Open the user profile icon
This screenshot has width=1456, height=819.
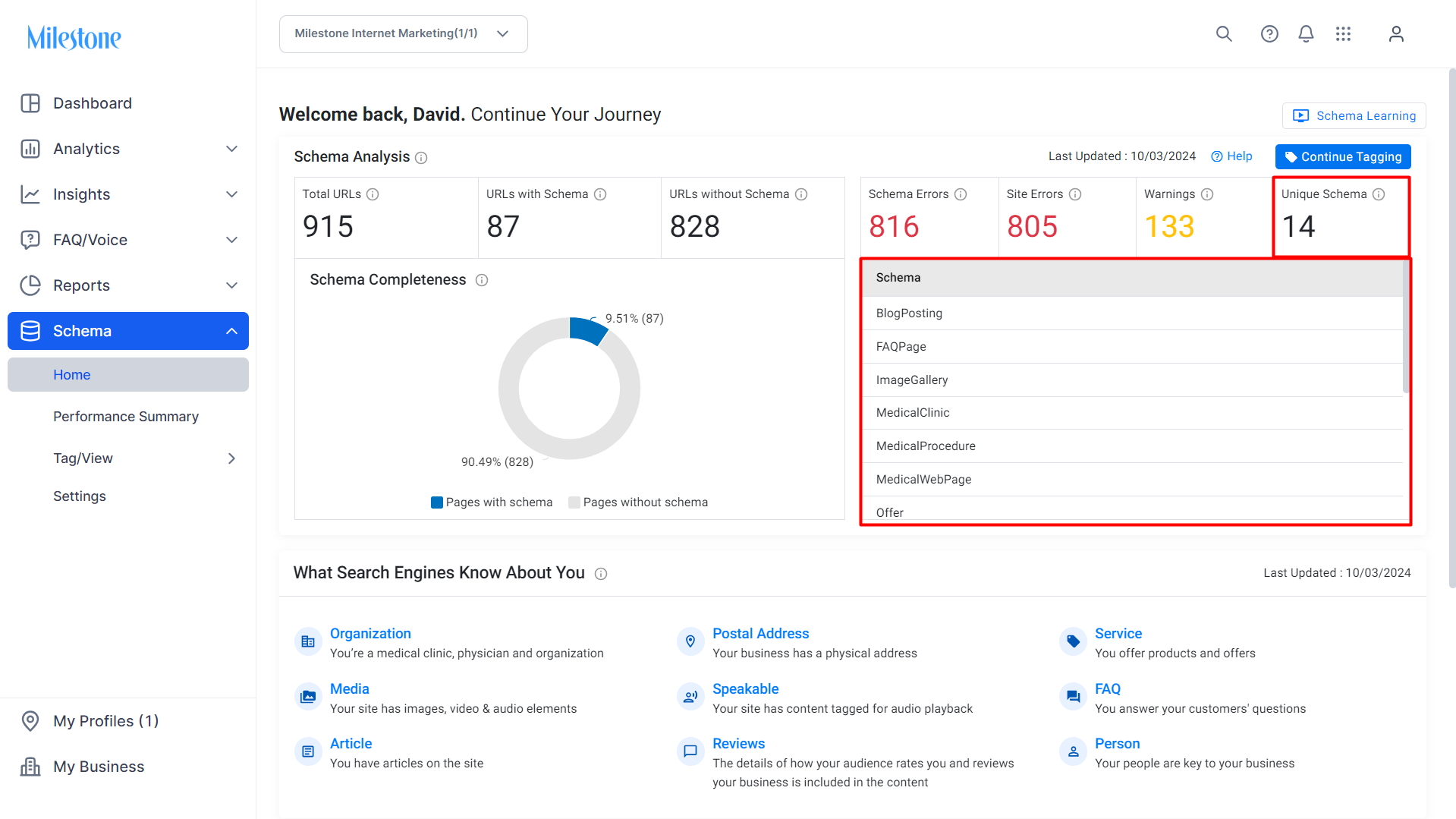pyautogui.click(x=1396, y=34)
